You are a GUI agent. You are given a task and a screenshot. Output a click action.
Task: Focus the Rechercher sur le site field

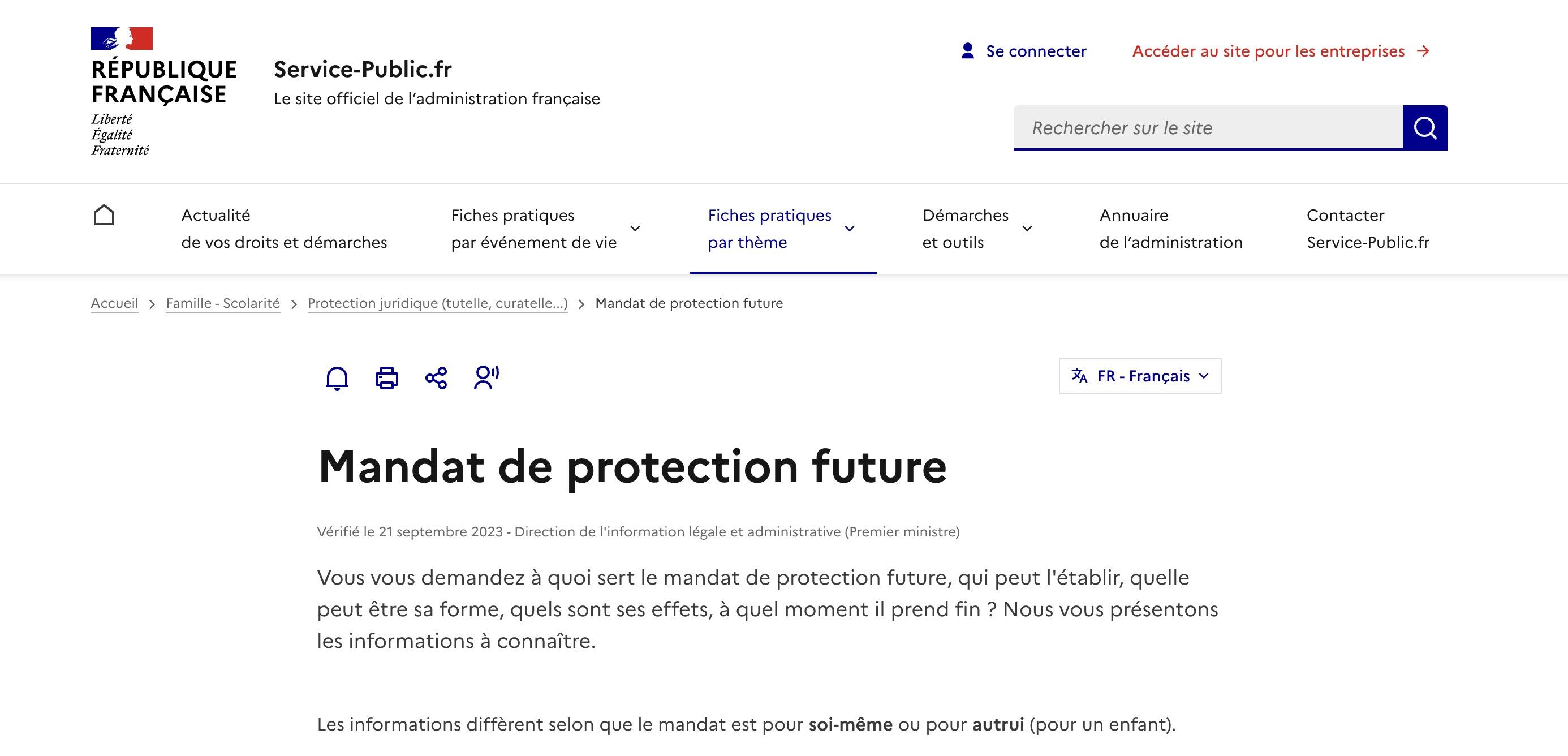pyautogui.click(x=1208, y=128)
